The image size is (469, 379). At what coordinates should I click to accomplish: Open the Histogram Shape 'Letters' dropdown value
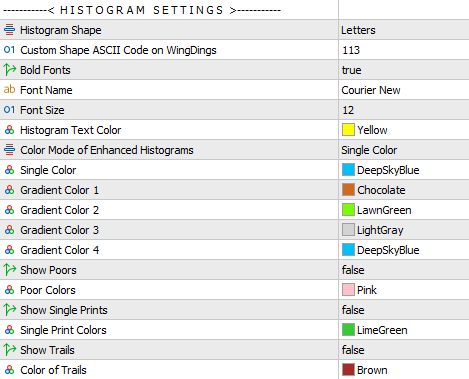[358, 30]
